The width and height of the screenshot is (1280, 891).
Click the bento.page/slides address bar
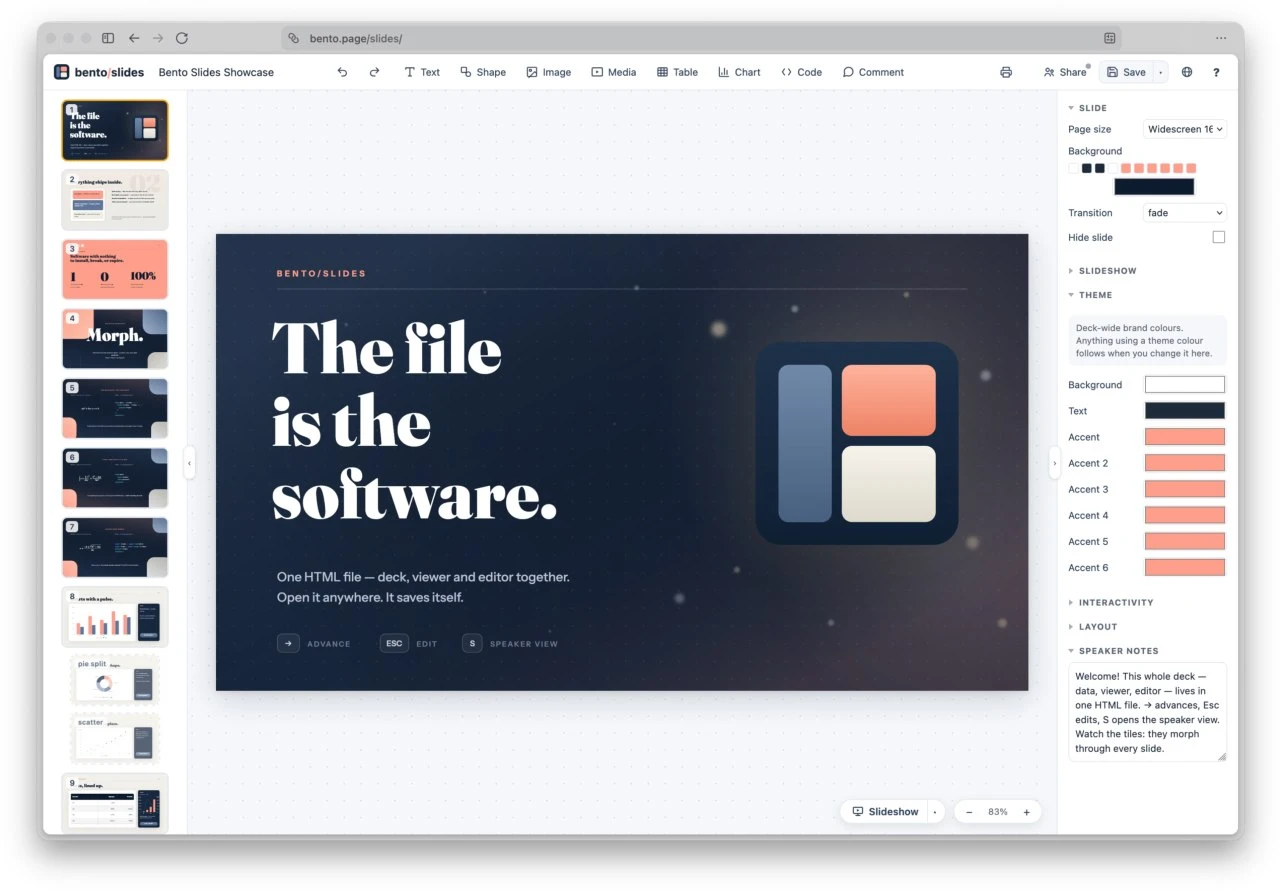(701, 38)
